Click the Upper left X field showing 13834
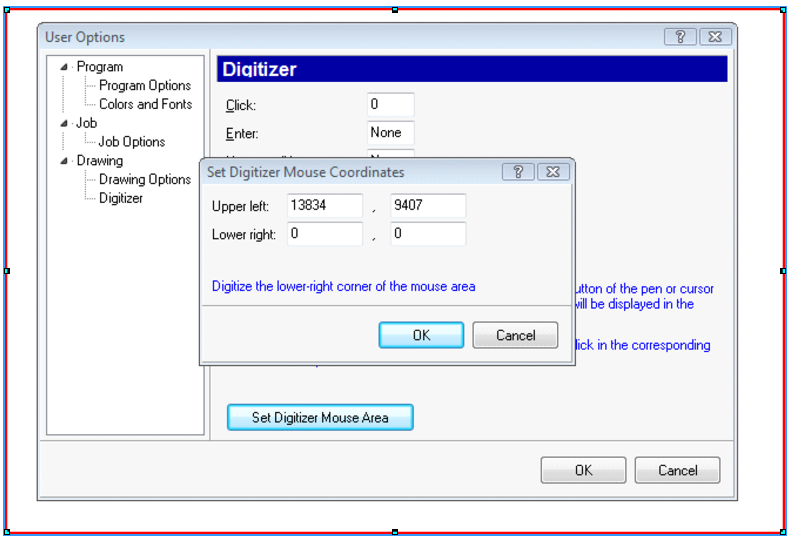 click(x=325, y=206)
